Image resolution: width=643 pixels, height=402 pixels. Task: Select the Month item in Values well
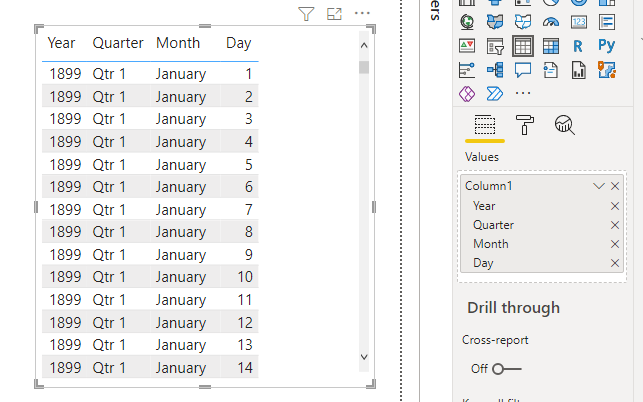click(x=491, y=244)
